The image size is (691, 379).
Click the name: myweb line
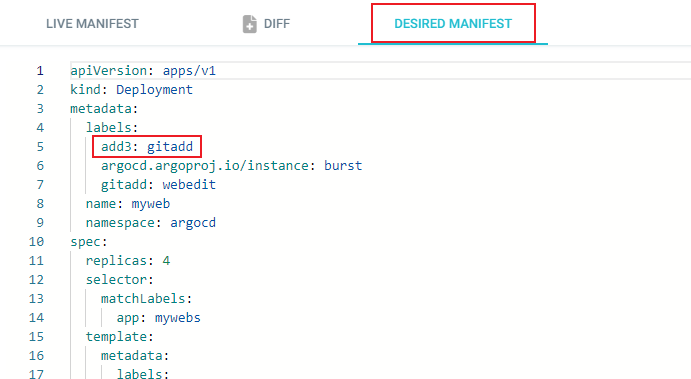point(128,203)
